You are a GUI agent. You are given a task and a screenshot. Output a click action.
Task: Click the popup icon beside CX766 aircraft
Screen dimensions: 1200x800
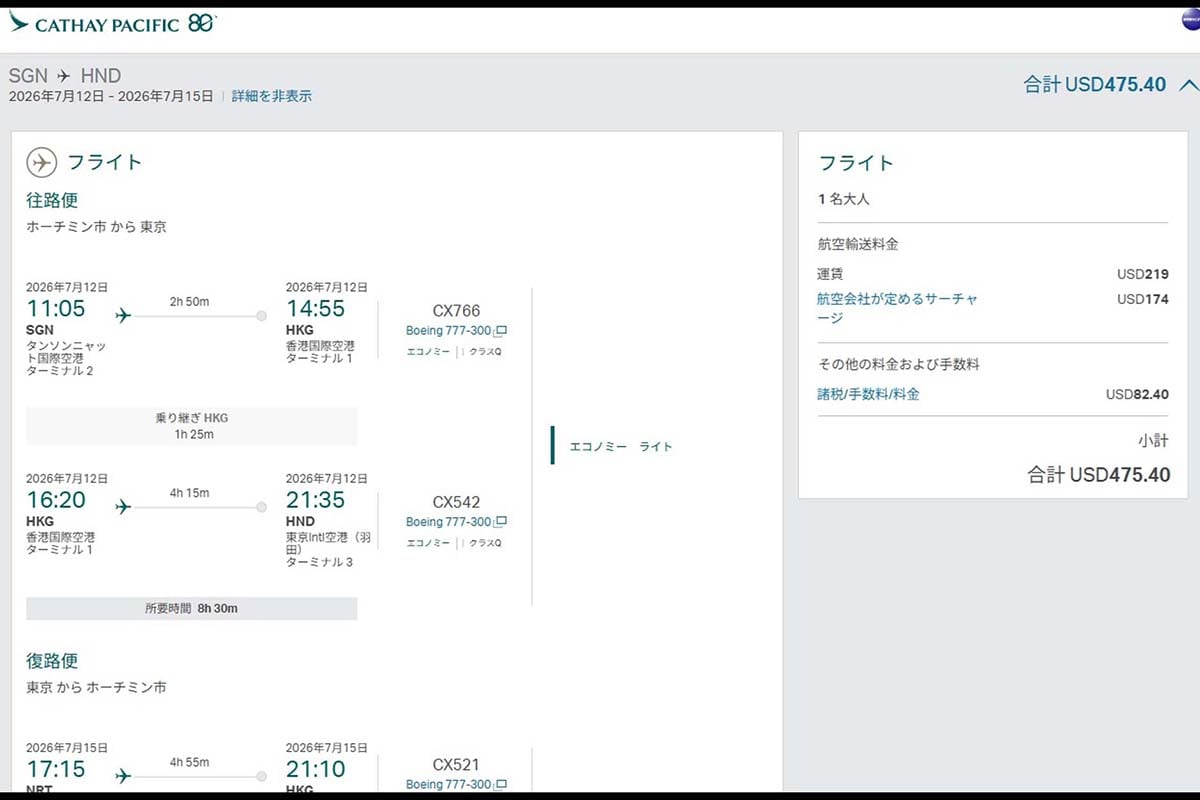pos(501,331)
